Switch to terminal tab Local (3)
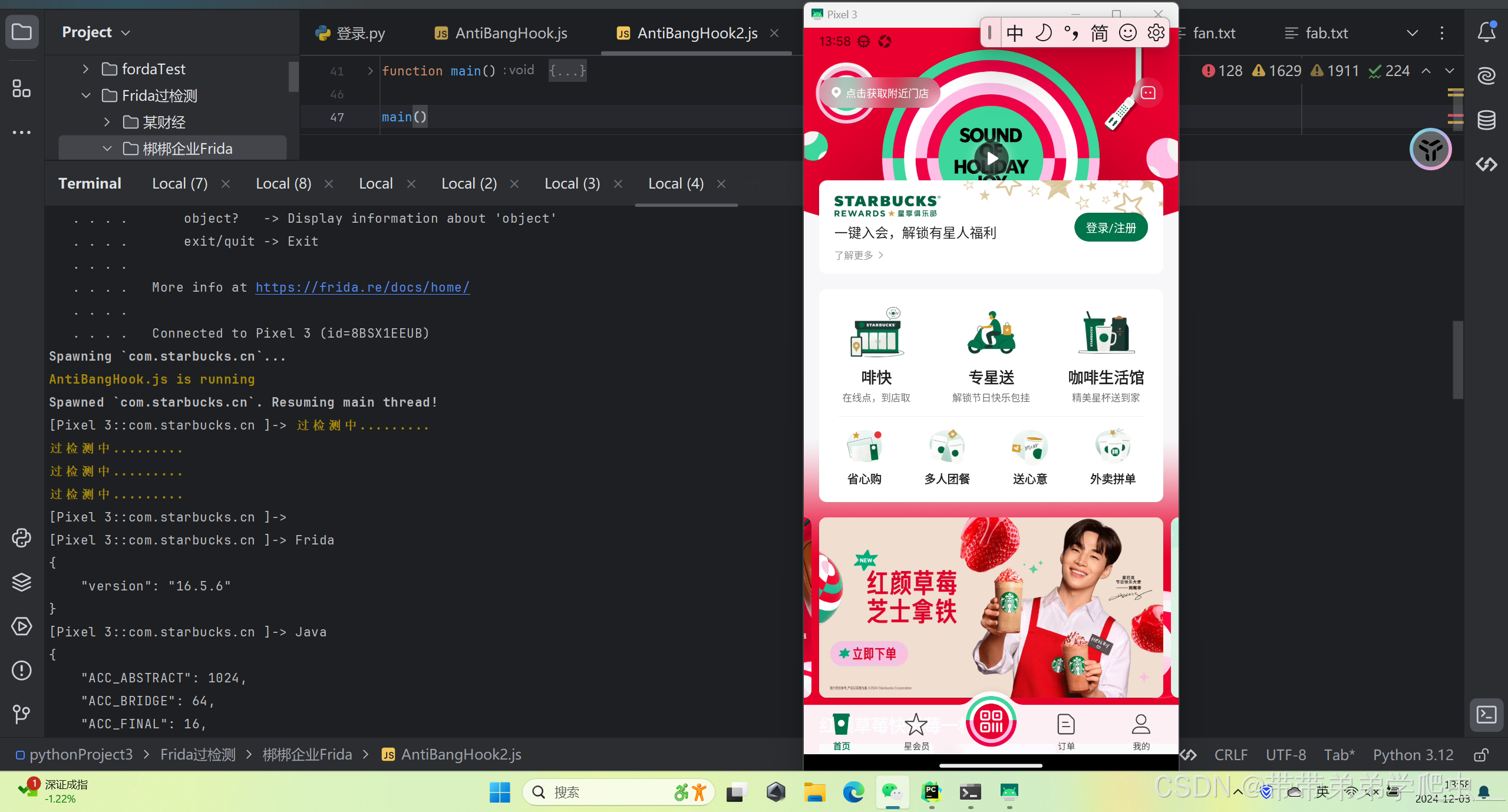The height and width of the screenshot is (812, 1508). (572, 184)
